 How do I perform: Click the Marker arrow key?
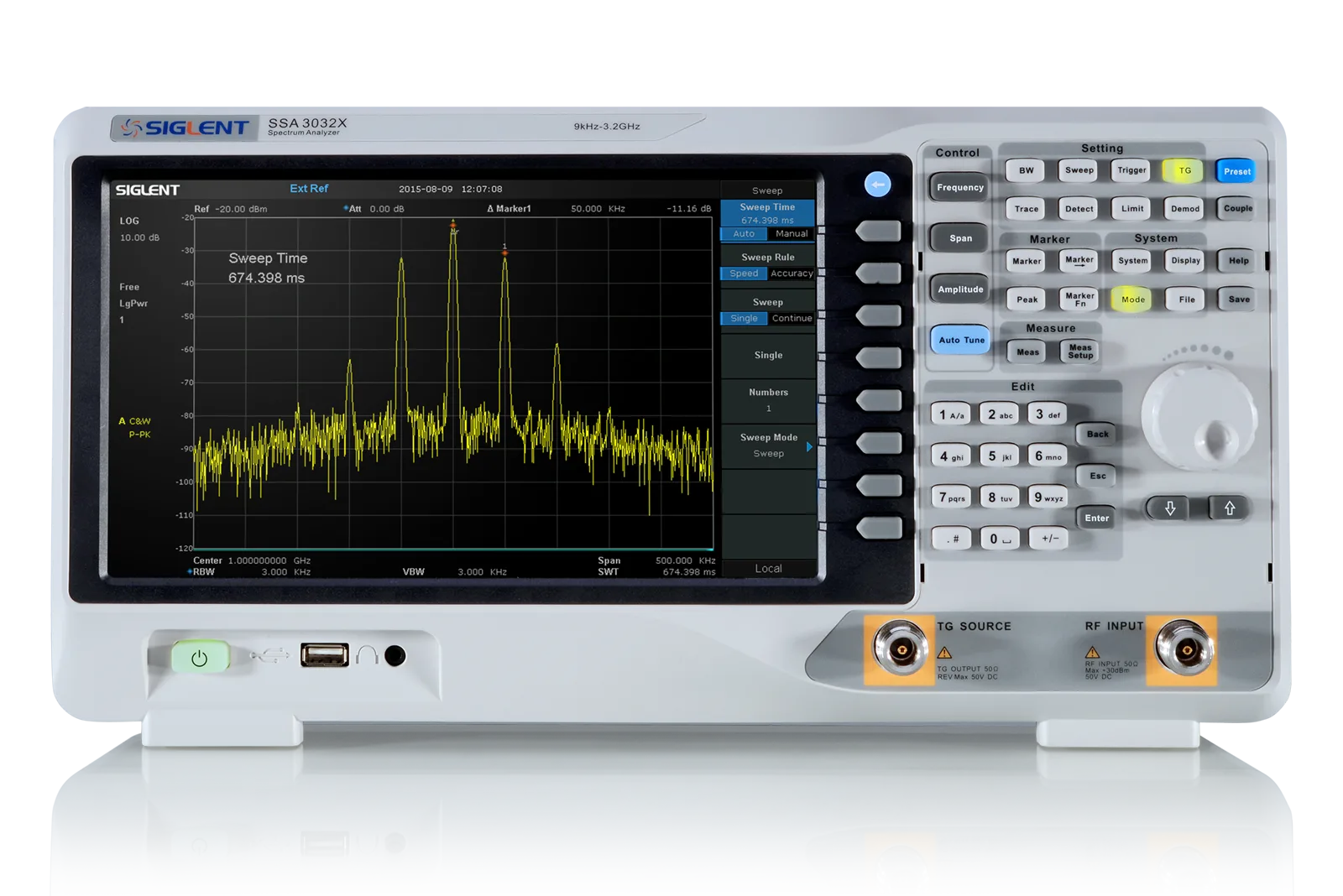coord(1079,261)
